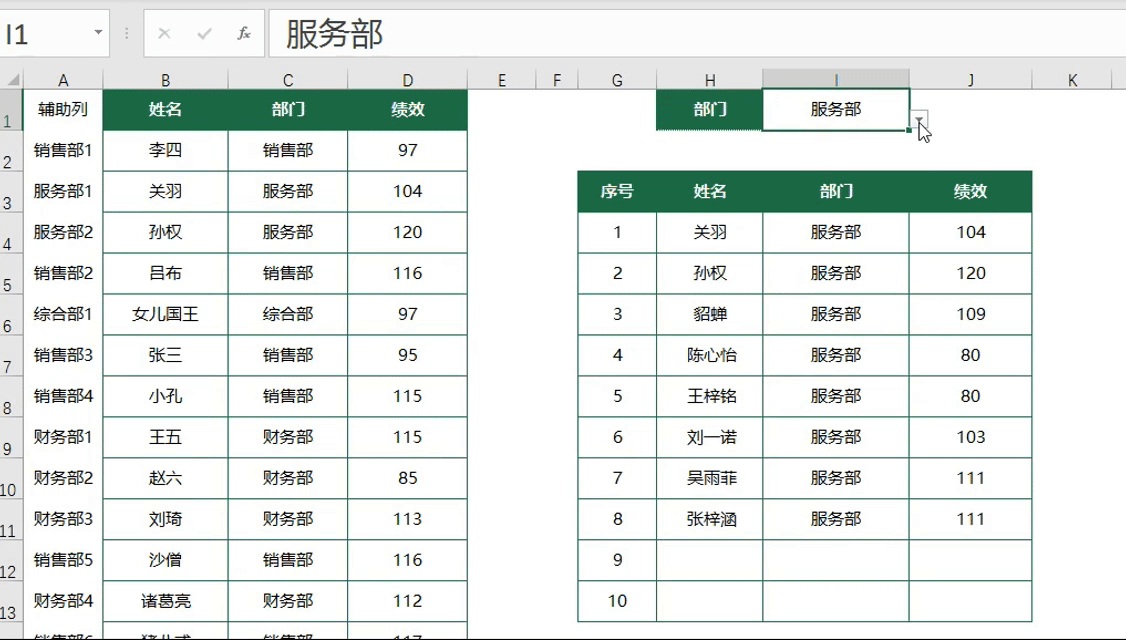1126x640 pixels.
Task: Select column B header
Action: [165, 80]
